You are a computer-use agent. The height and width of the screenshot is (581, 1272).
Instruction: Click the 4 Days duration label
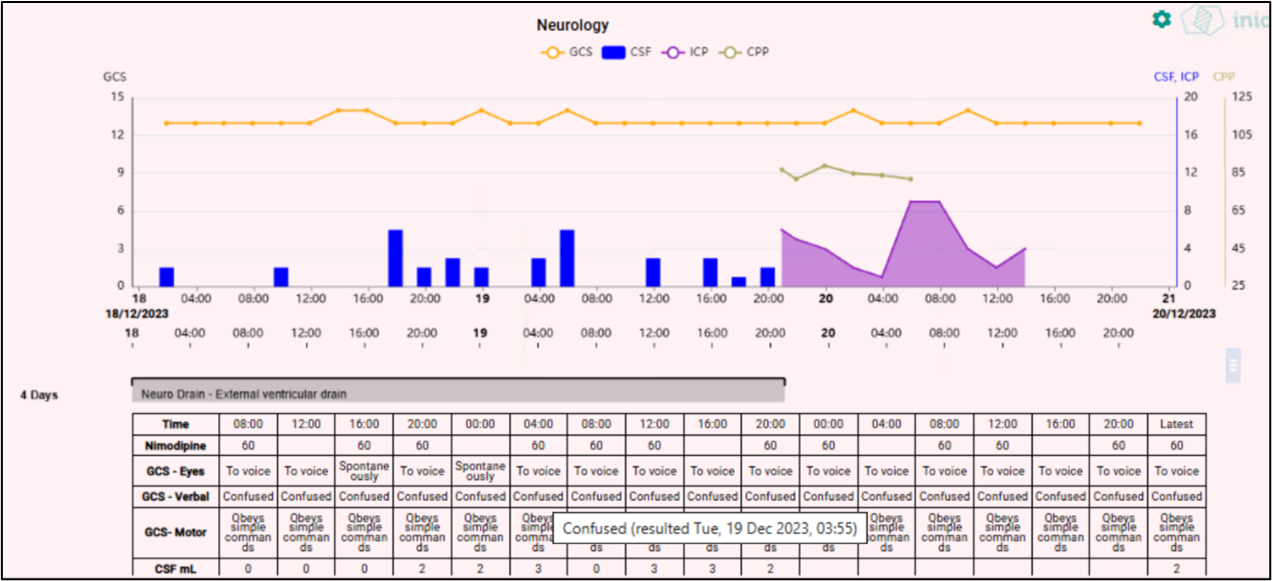tap(39, 395)
